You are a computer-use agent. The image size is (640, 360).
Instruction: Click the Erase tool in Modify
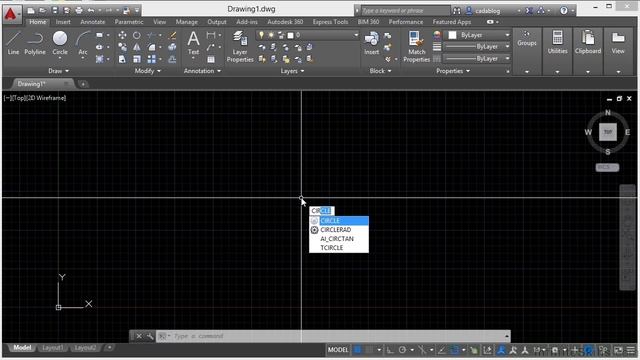pyautogui.click(x=172, y=36)
